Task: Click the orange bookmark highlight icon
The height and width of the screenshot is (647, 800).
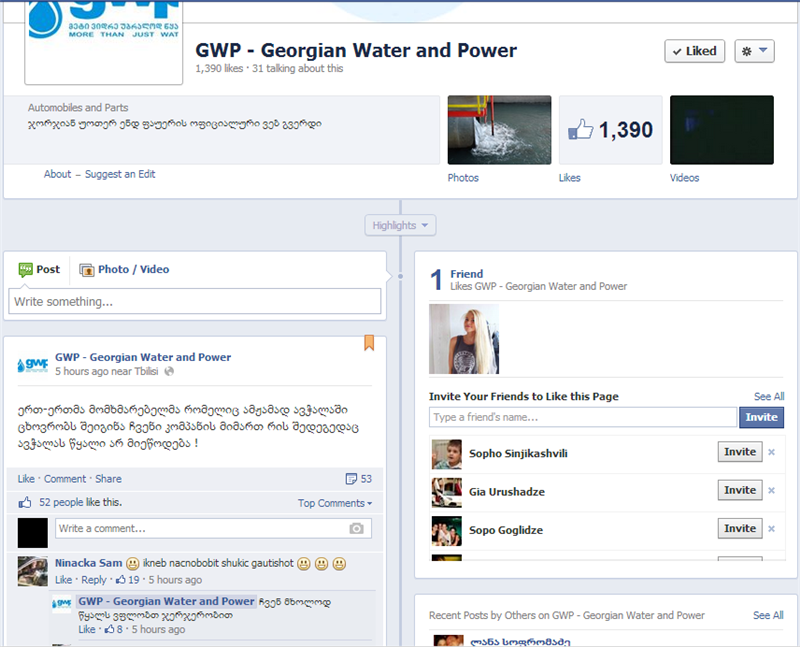Action: click(x=369, y=342)
